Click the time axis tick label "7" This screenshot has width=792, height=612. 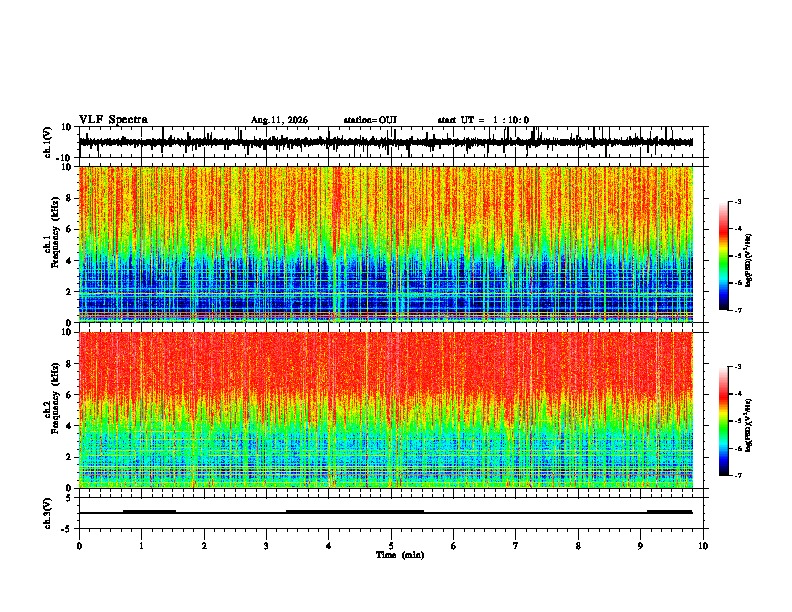pos(516,546)
